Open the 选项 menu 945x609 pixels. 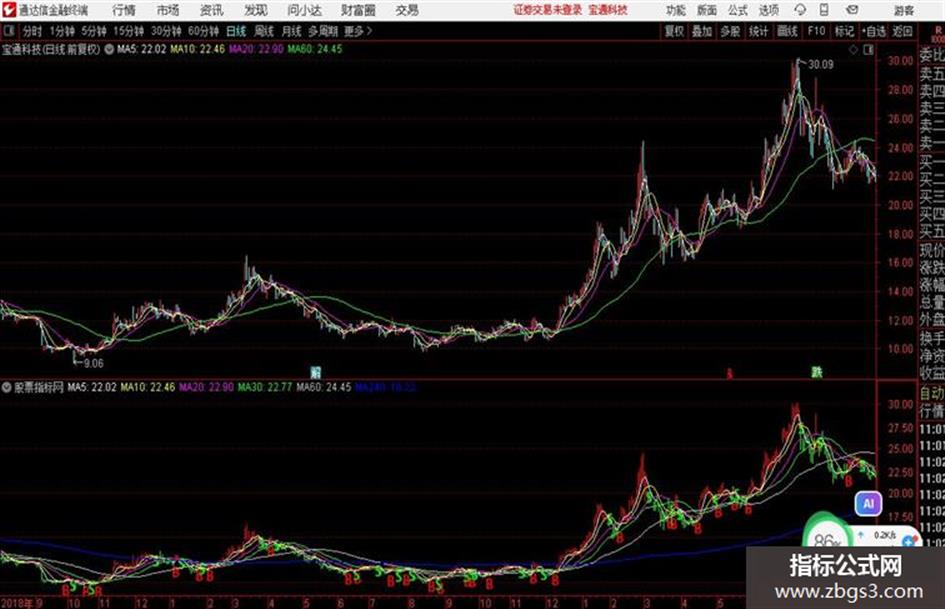click(x=768, y=10)
